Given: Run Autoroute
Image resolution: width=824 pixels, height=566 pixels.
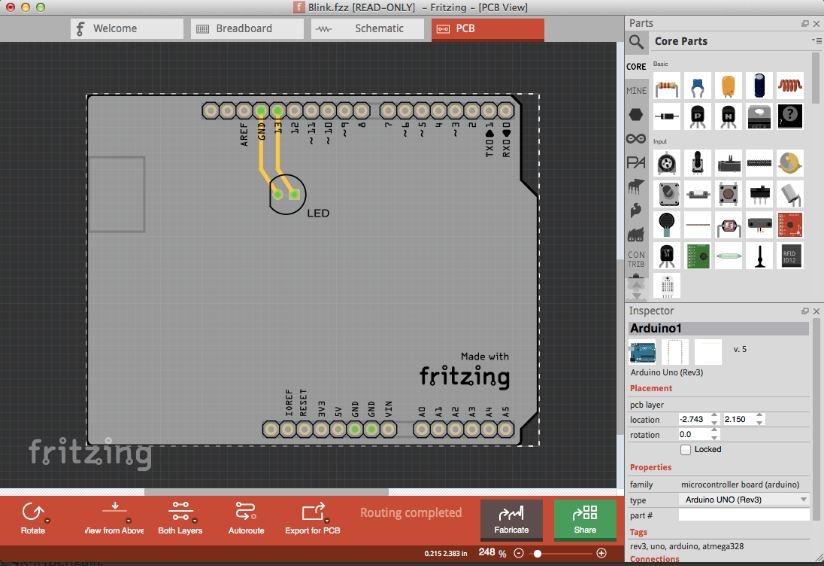Looking at the screenshot, I should [x=246, y=518].
